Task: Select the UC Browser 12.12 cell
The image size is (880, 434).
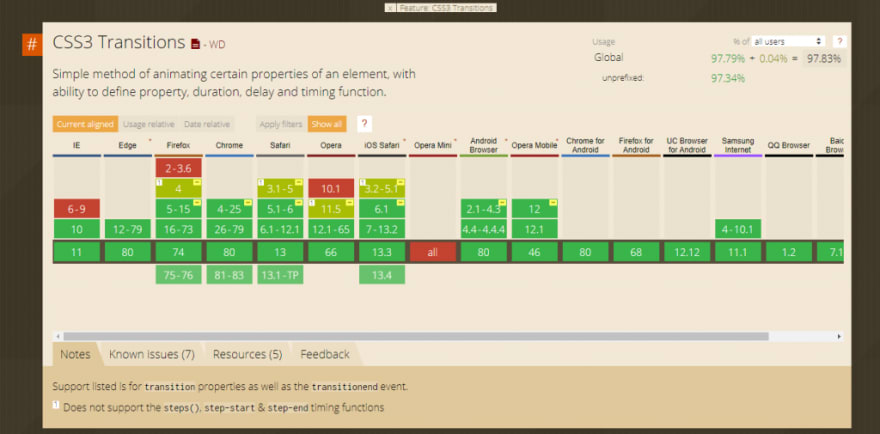Action: point(687,252)
